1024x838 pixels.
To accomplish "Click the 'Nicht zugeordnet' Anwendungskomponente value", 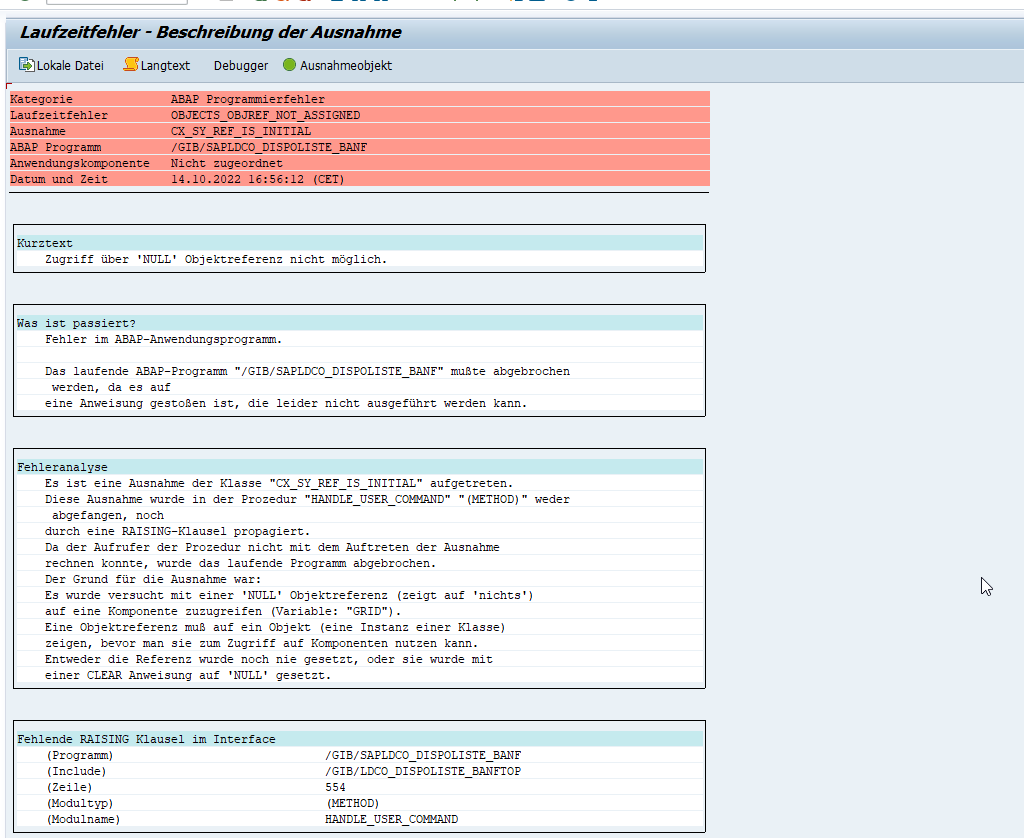I will click(x=226, y=163).
